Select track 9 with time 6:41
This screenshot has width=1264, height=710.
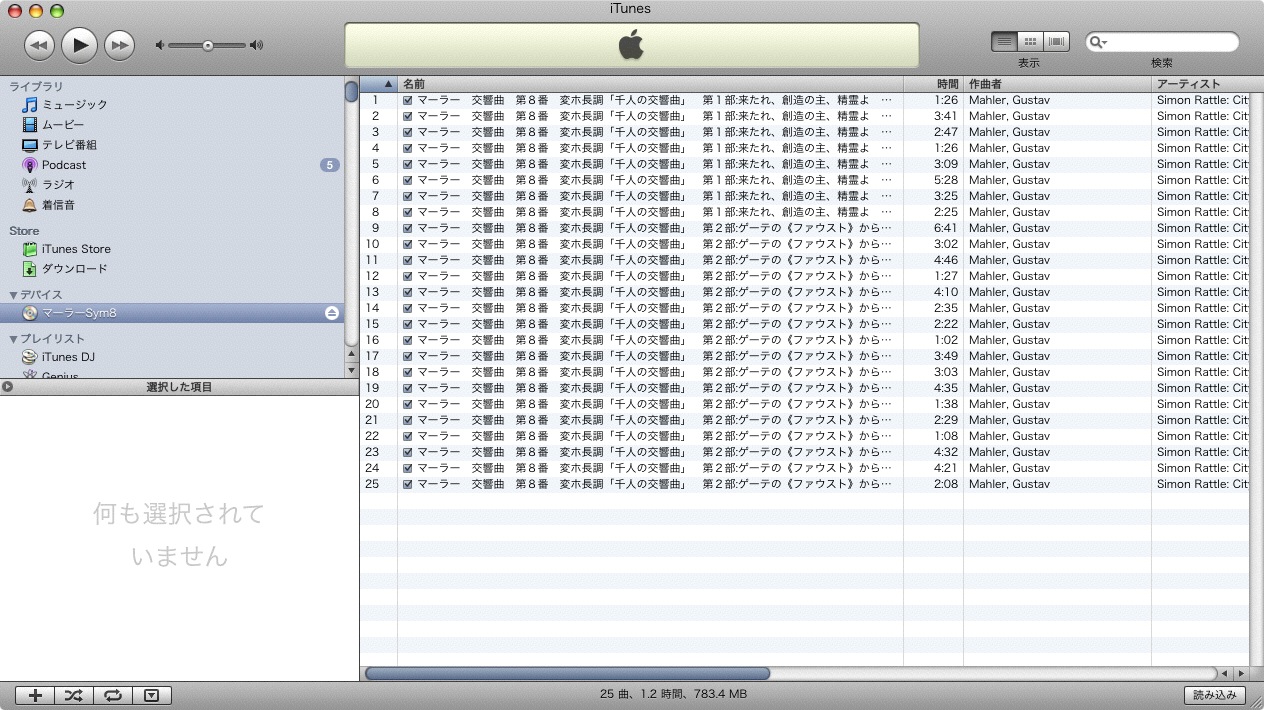click(804, 228)
